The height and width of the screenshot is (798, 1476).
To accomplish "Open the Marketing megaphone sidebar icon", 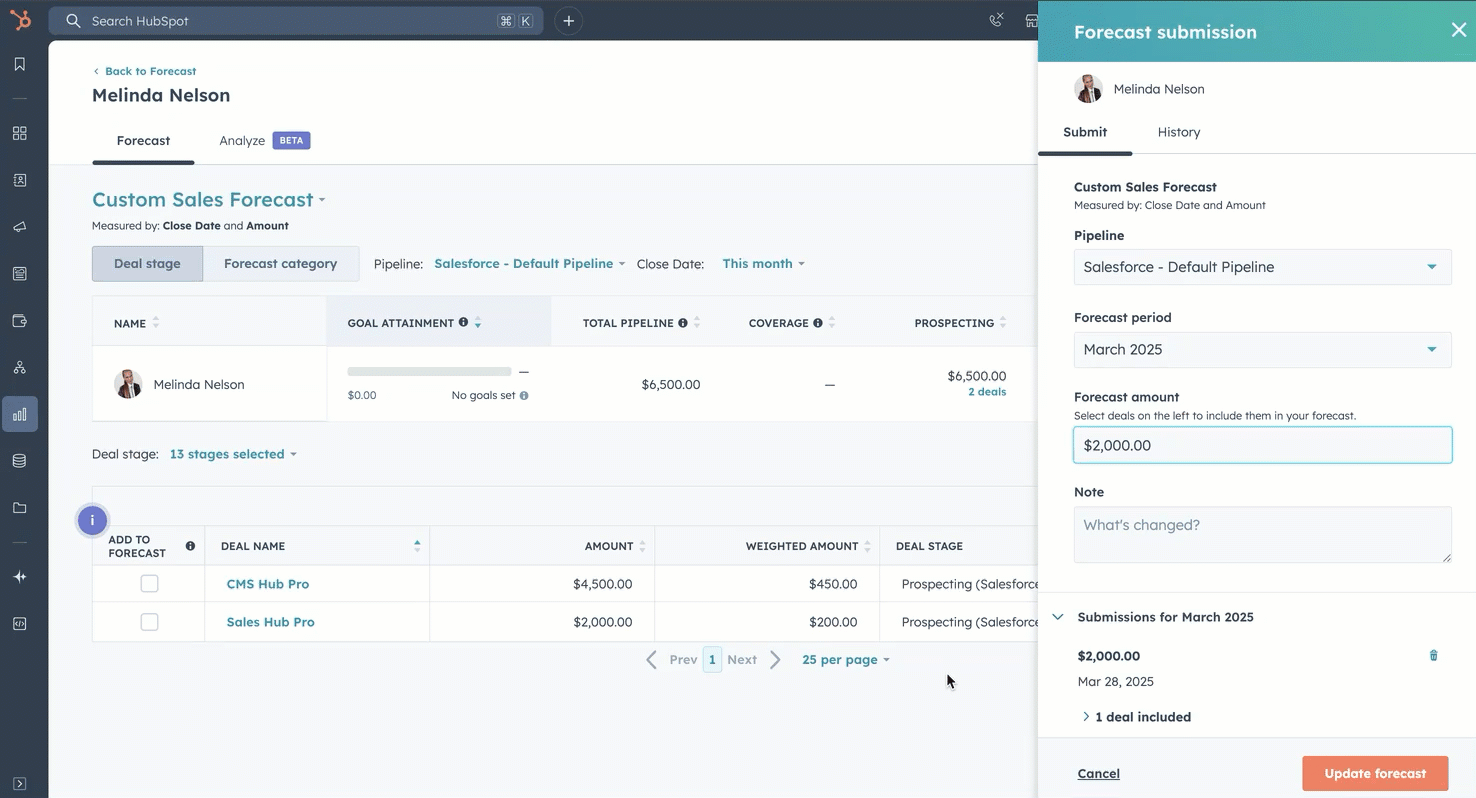I will tap(20, 227).
